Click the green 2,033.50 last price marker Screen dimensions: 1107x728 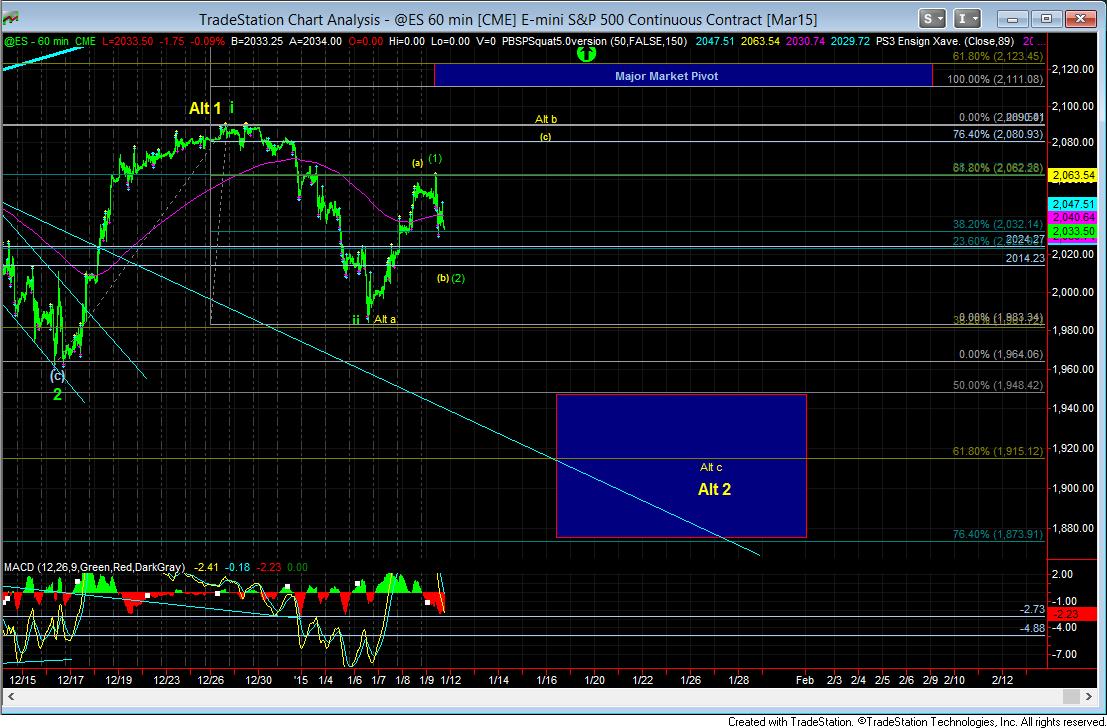click(1073, 232)
